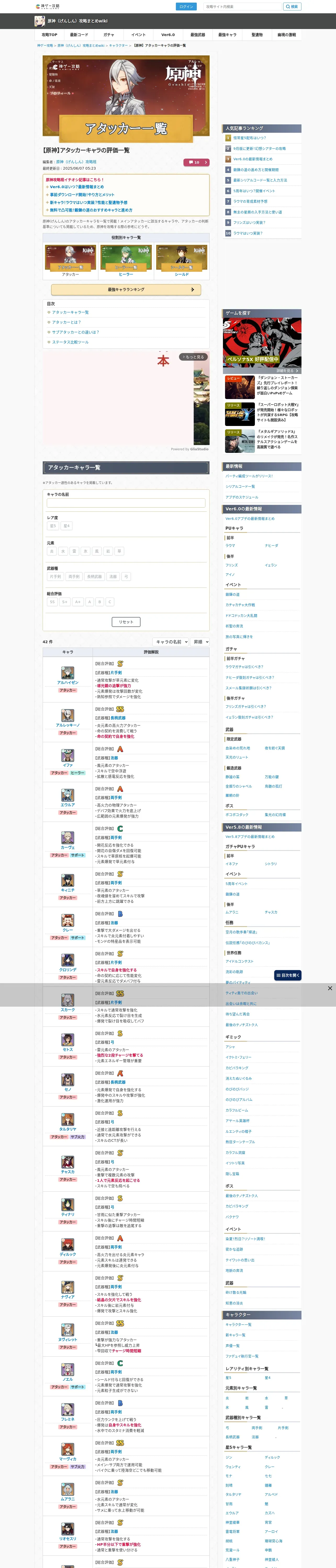Toggle the 片手剣 weapon filter
The height and width of the screenshot is (1568, 336).
[55, 577]
